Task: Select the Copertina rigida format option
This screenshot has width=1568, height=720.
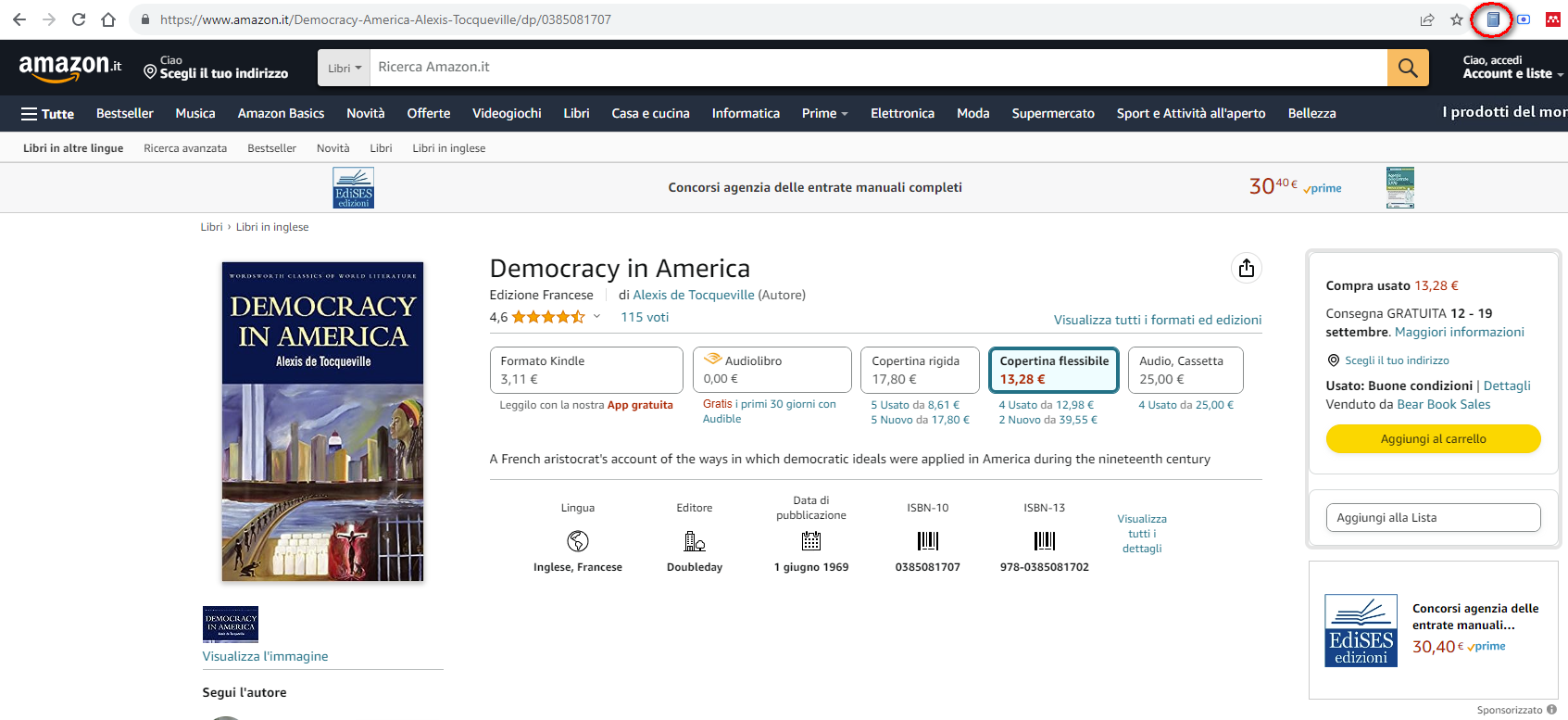Action: coord(919,370)
